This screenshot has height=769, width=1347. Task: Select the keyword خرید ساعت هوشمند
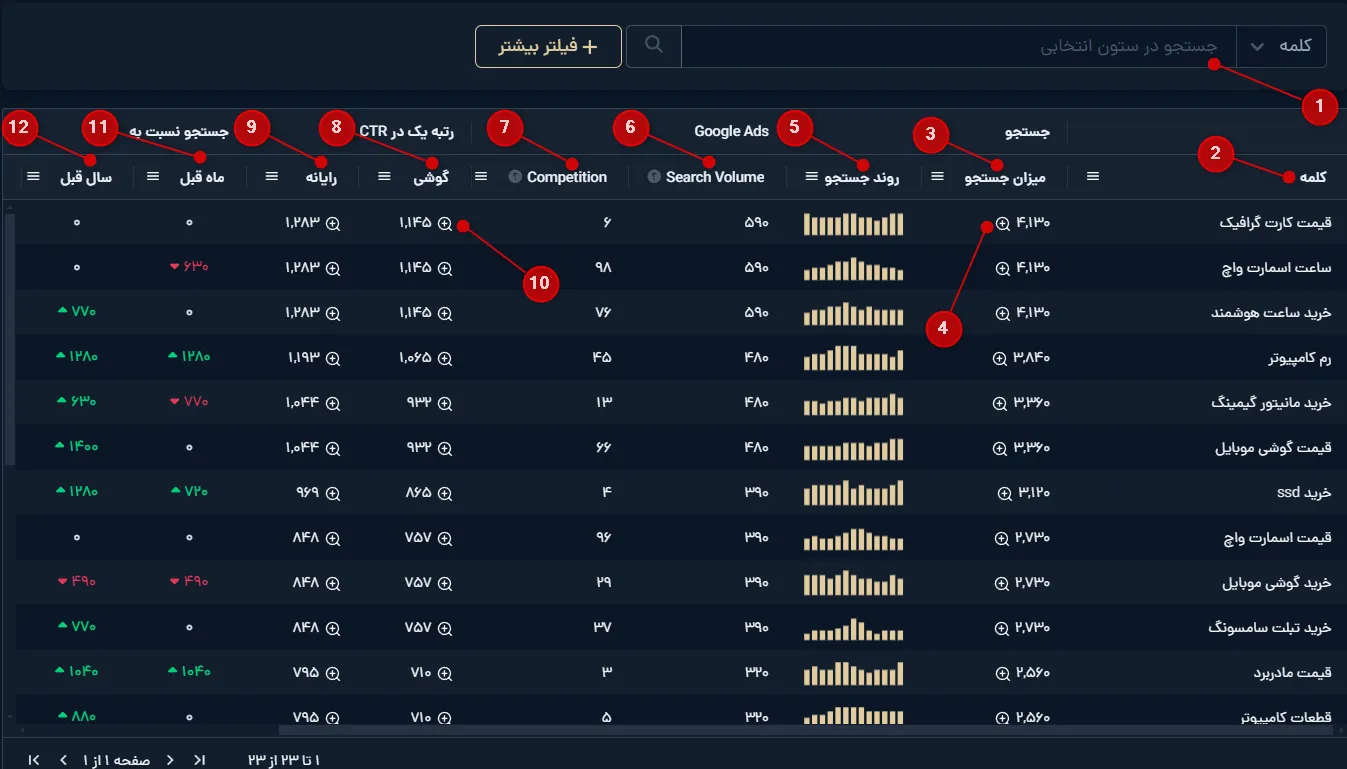click(x=1271, y=313)
